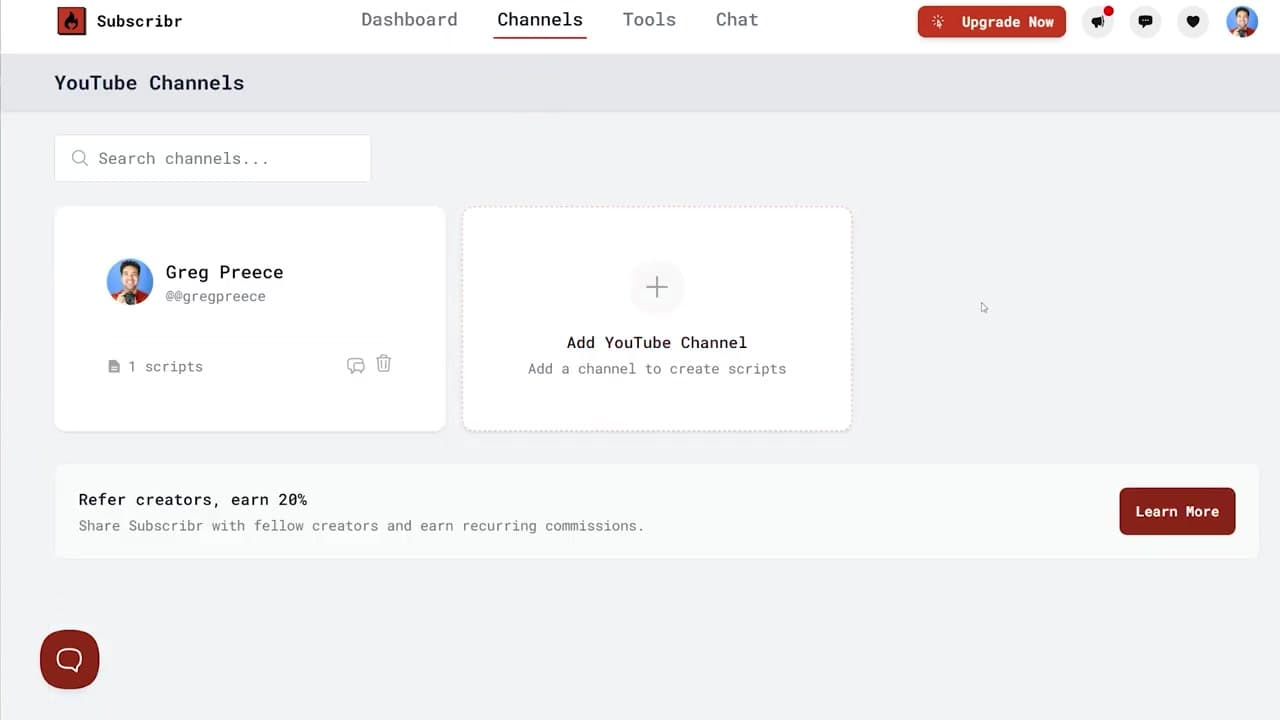Open the Tools tab
This screenshot has width=1280, height=720.
pos(649,20)
